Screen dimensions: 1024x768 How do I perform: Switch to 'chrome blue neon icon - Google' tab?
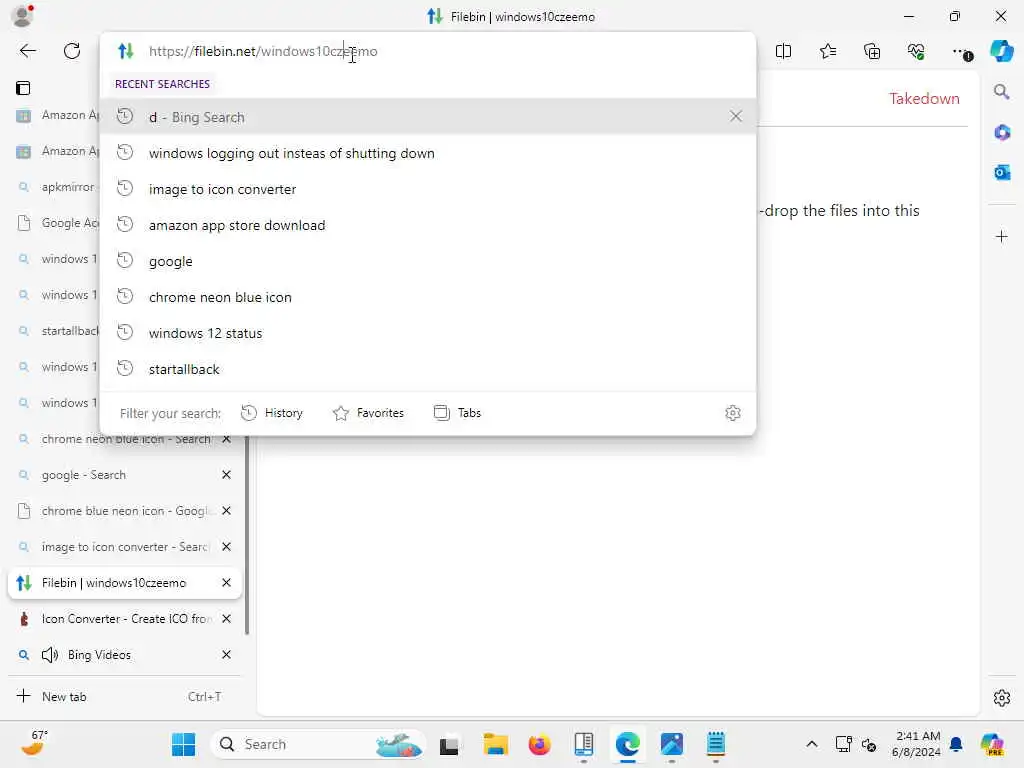pos(124,511)
